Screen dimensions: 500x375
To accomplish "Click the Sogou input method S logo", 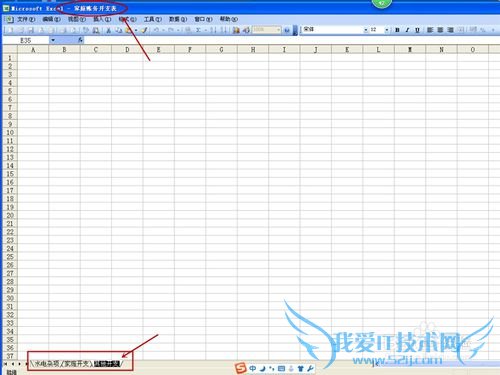I will point(240,368).
